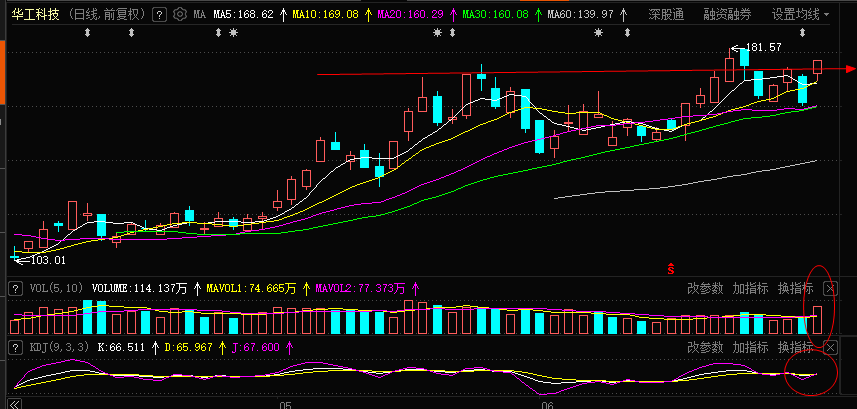The image size is (857, 409).
Task: Click the MAVOL2:77.373万 readout
Action: pyautogui.click(x=361, y=288)
